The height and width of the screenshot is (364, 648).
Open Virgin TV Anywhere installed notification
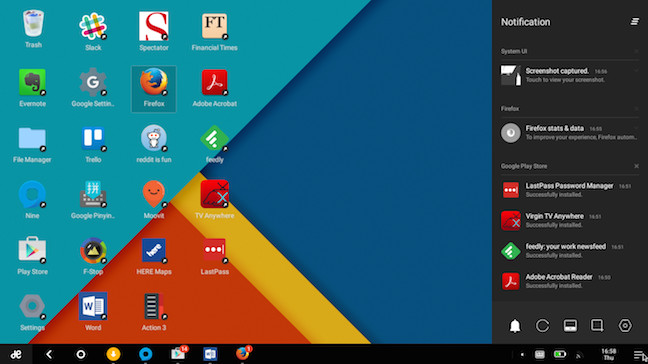tap(569, 221)
